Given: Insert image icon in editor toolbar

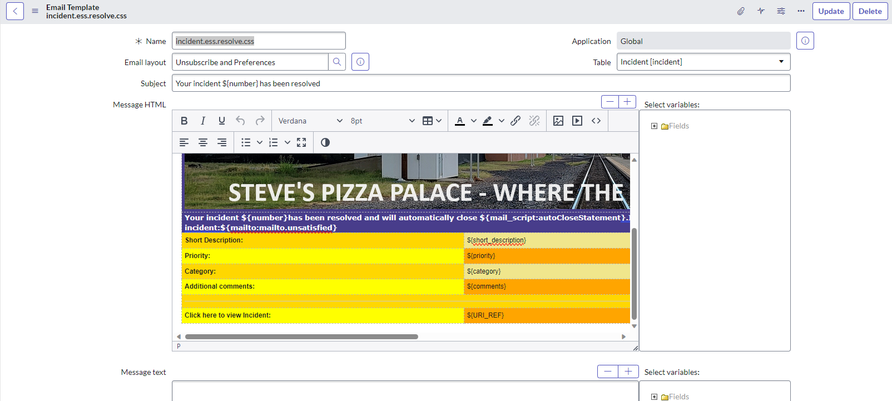Looking at the screenshot, I should click(x=558, y=121).
